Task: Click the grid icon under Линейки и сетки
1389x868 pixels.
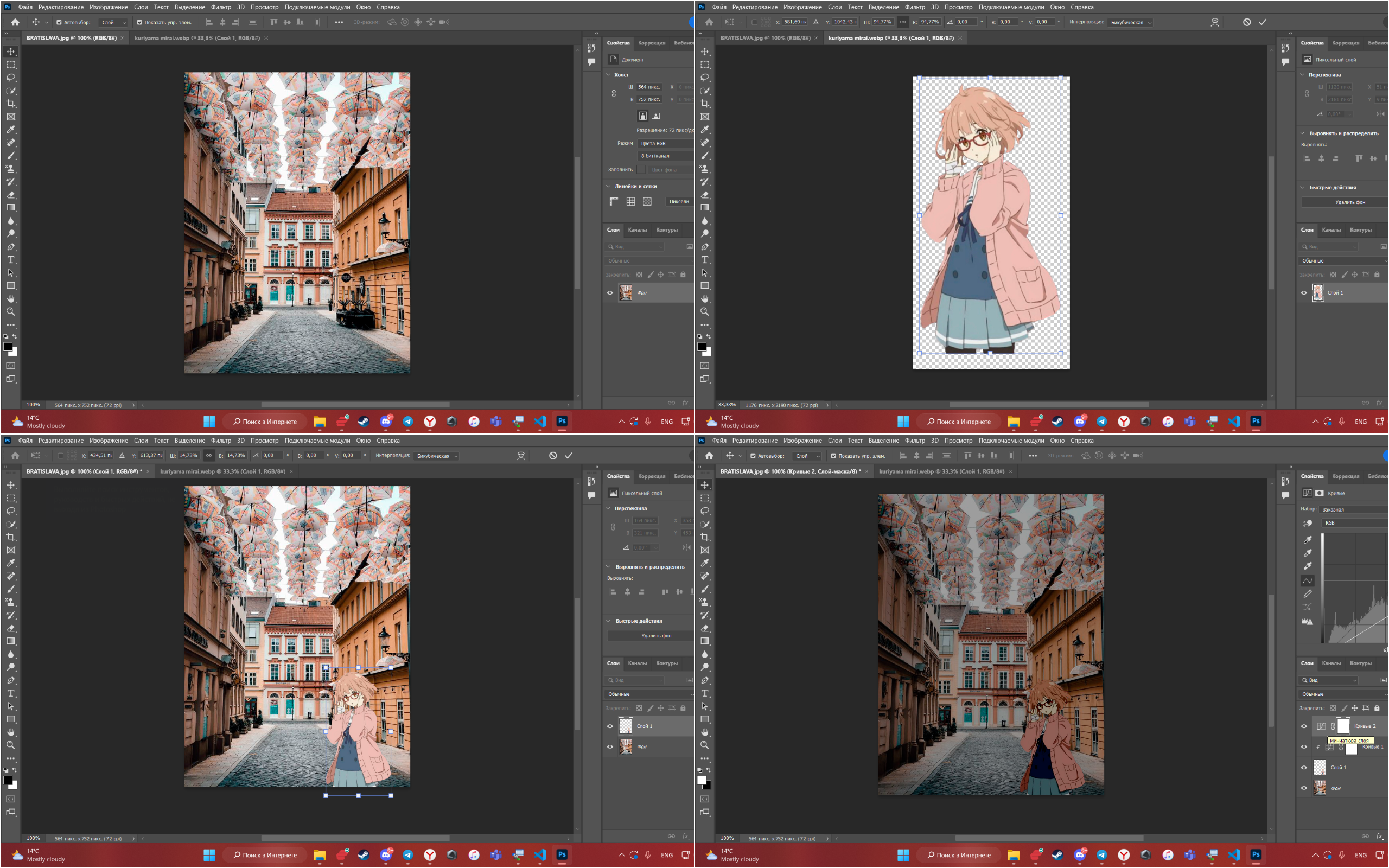Action: (x=630, y=201)
